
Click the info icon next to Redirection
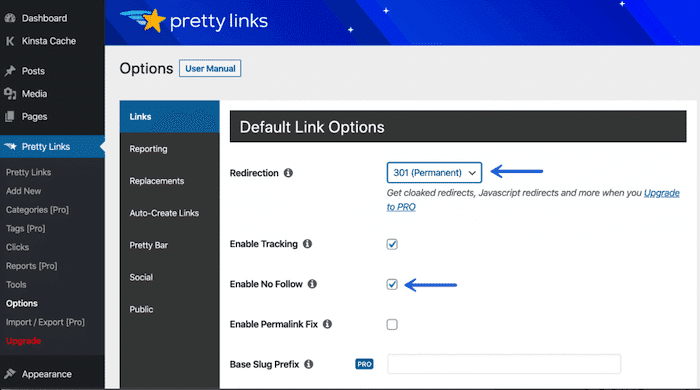tap(288, 173)
